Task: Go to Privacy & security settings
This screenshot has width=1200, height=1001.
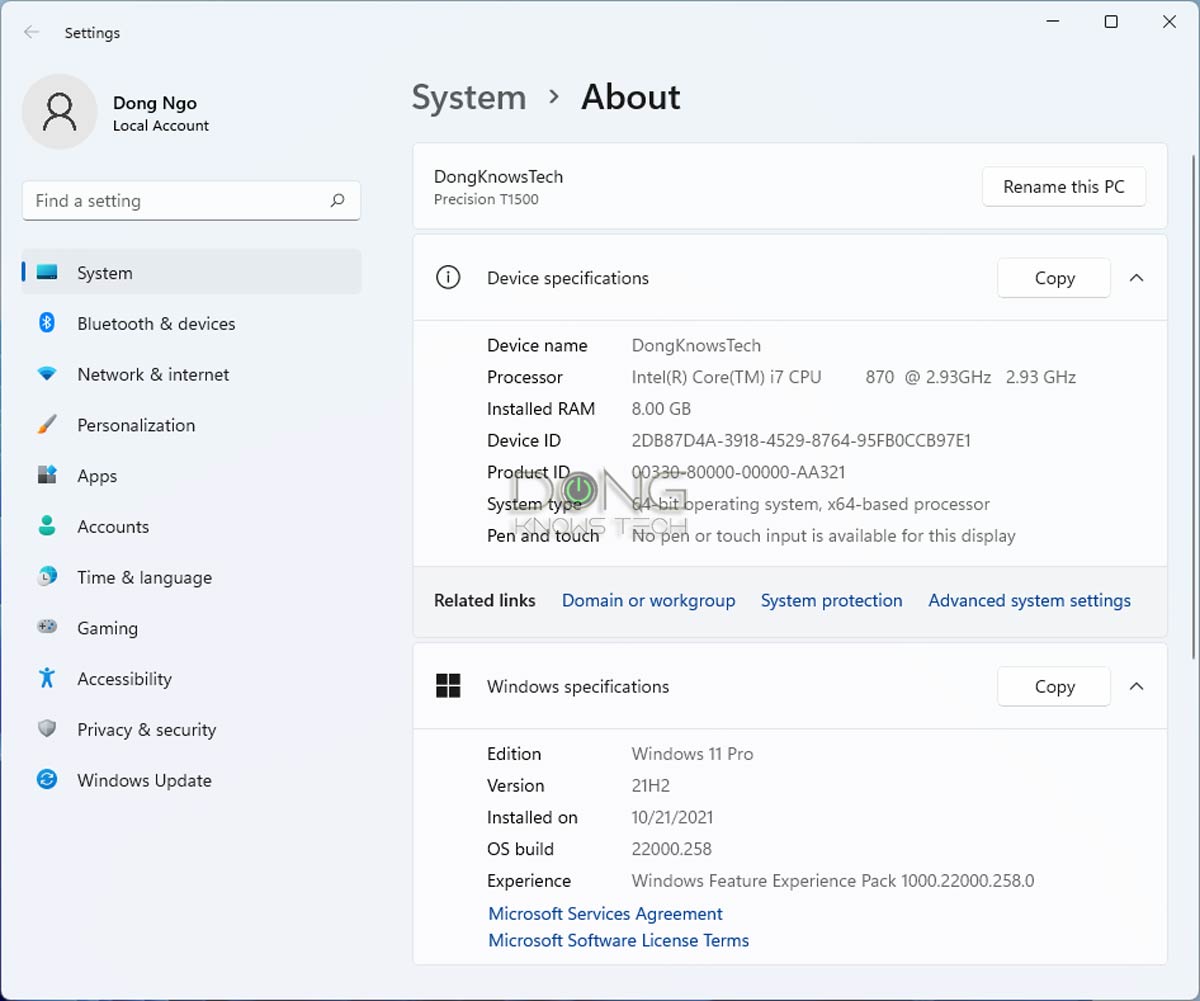Action: [x=191, y=729]
